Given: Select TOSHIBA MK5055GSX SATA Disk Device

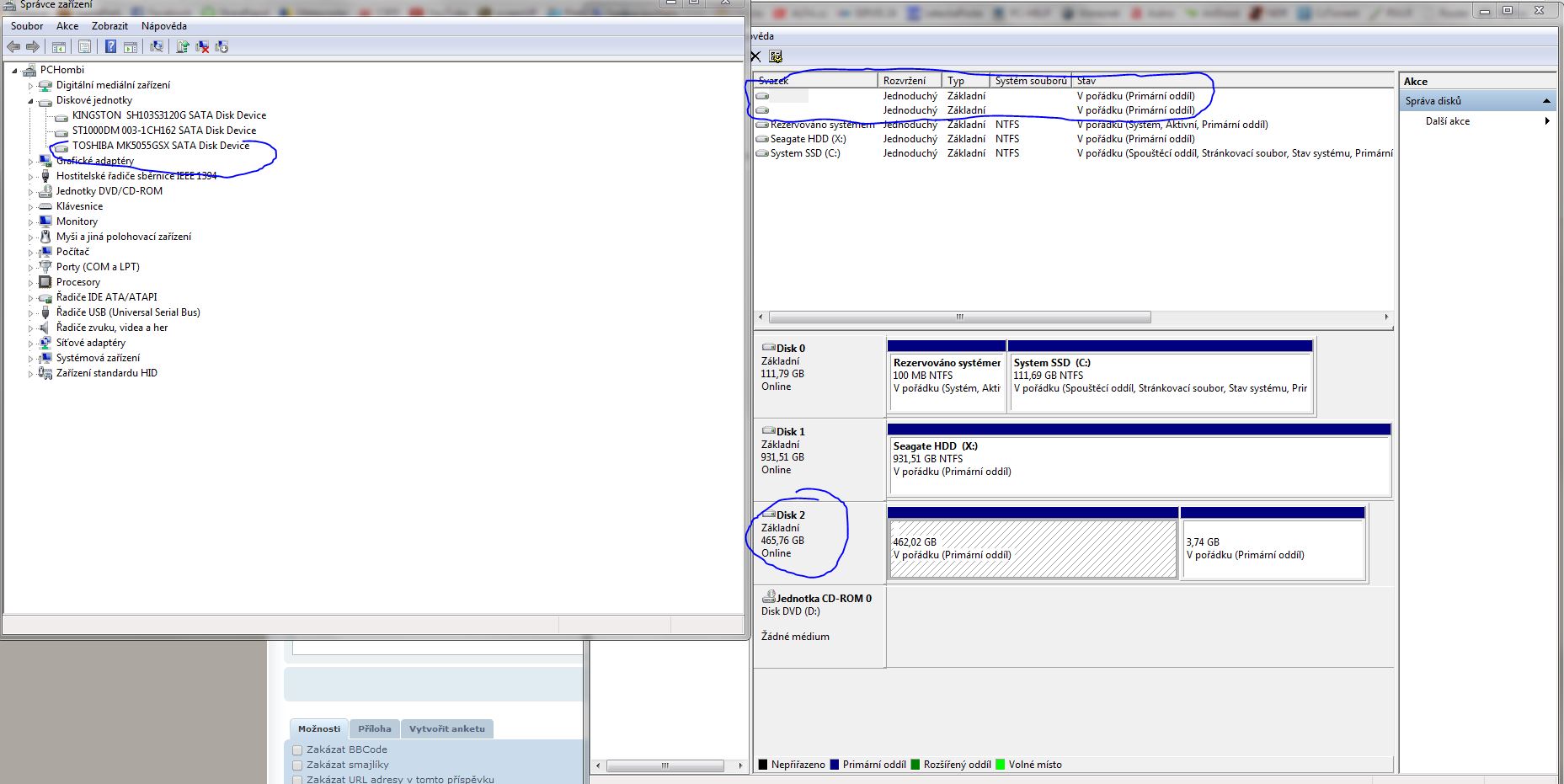Looking at the screenshot, I should click(x=160, y=146).
